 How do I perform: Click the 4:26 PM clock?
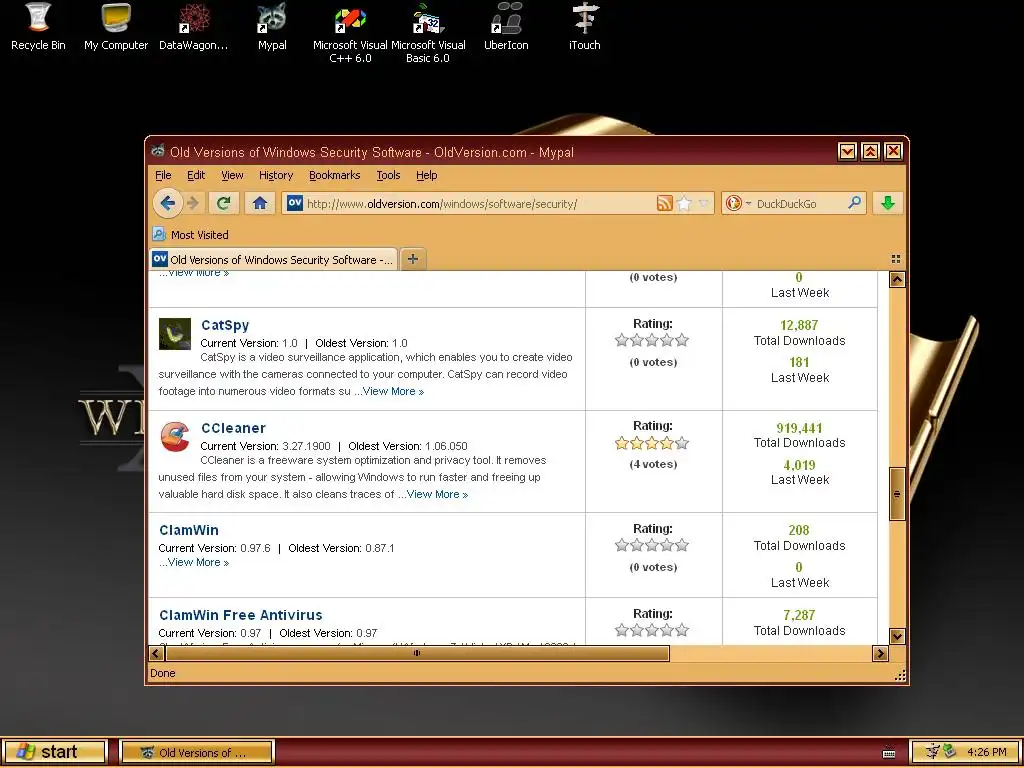pyautogui.click(x=986, y=752)
